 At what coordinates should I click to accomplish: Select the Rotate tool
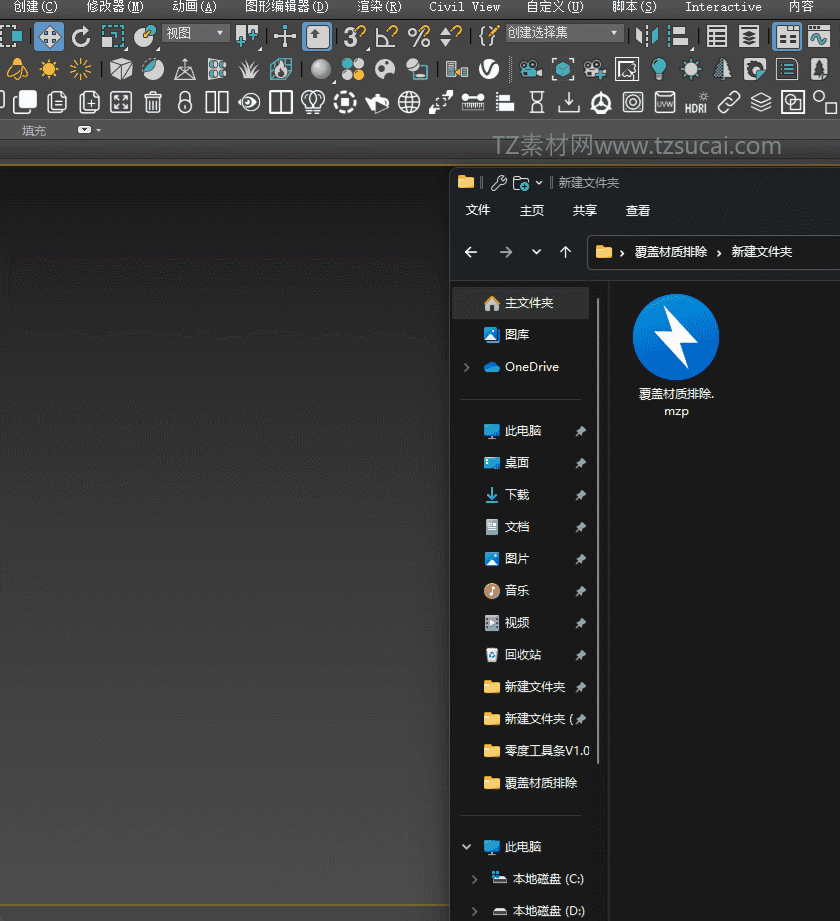click(81, 37)
